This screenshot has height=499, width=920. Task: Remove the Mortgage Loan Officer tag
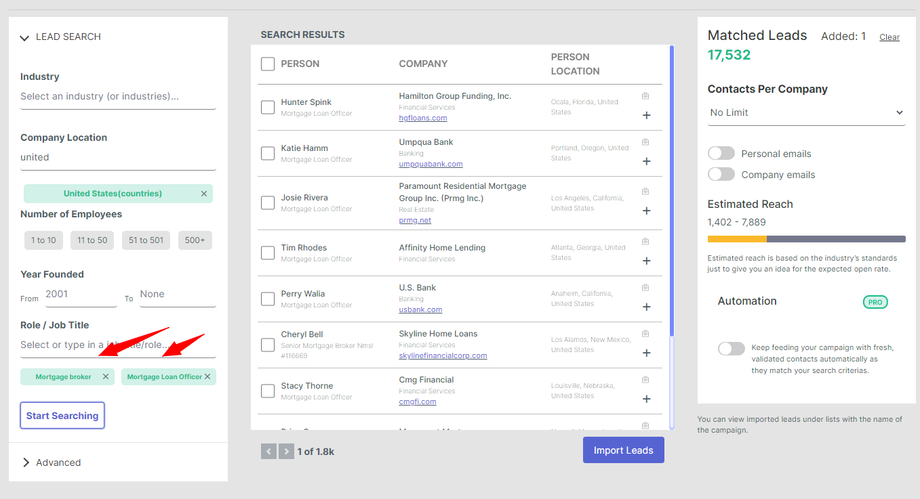209,377
